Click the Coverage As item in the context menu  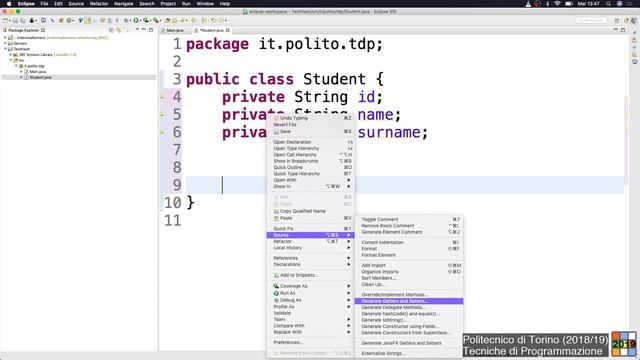click(312, 286)
